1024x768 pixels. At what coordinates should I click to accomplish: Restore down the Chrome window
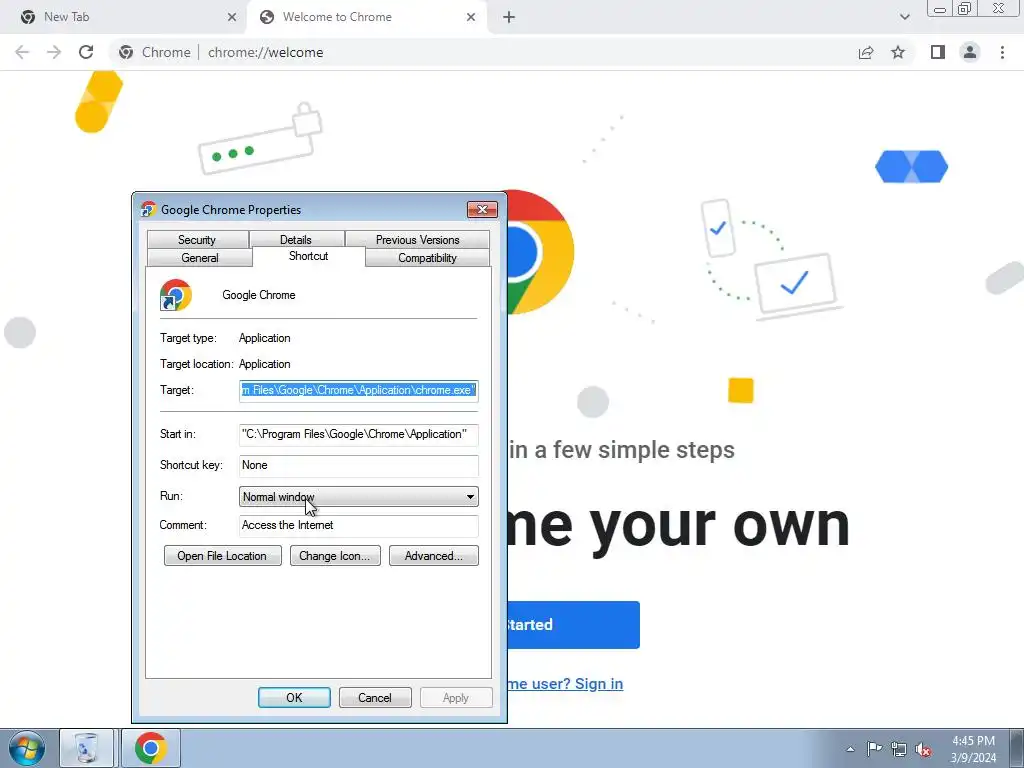(x=964, y=9)
